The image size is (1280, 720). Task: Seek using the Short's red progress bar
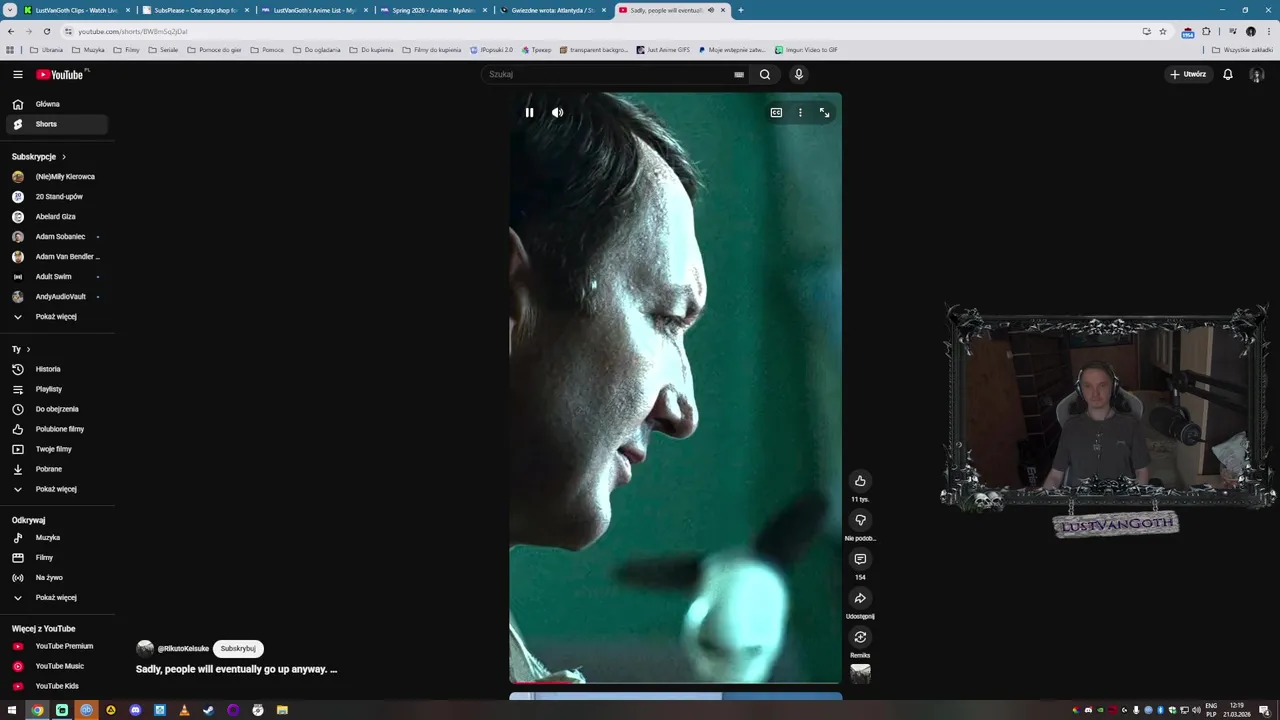point(675,684)
